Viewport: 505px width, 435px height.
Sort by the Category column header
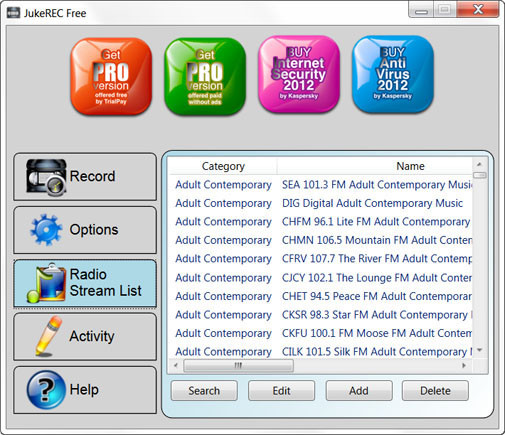(x=223, y=166)
